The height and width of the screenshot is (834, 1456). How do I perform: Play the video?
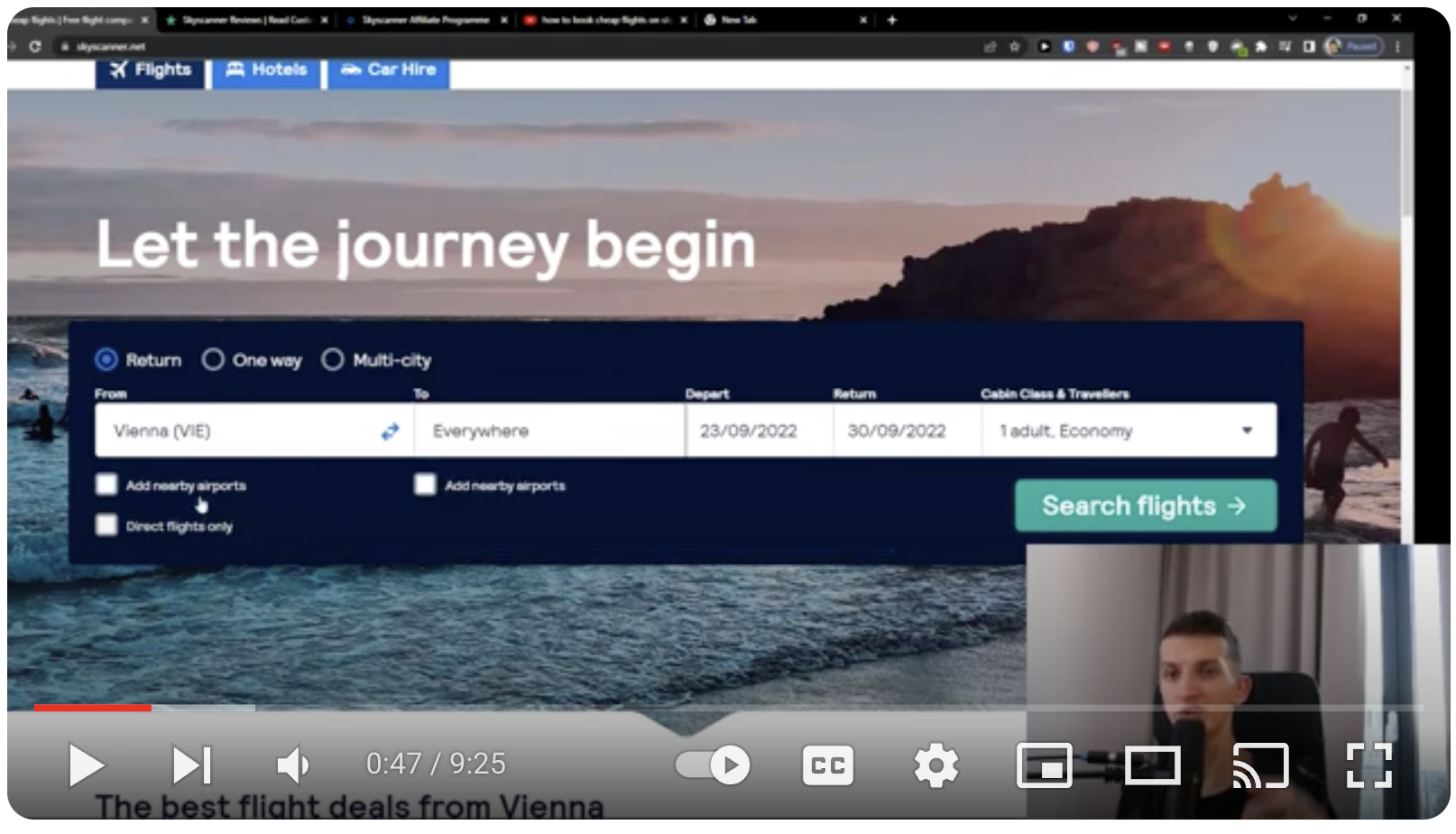coord(86,766)
